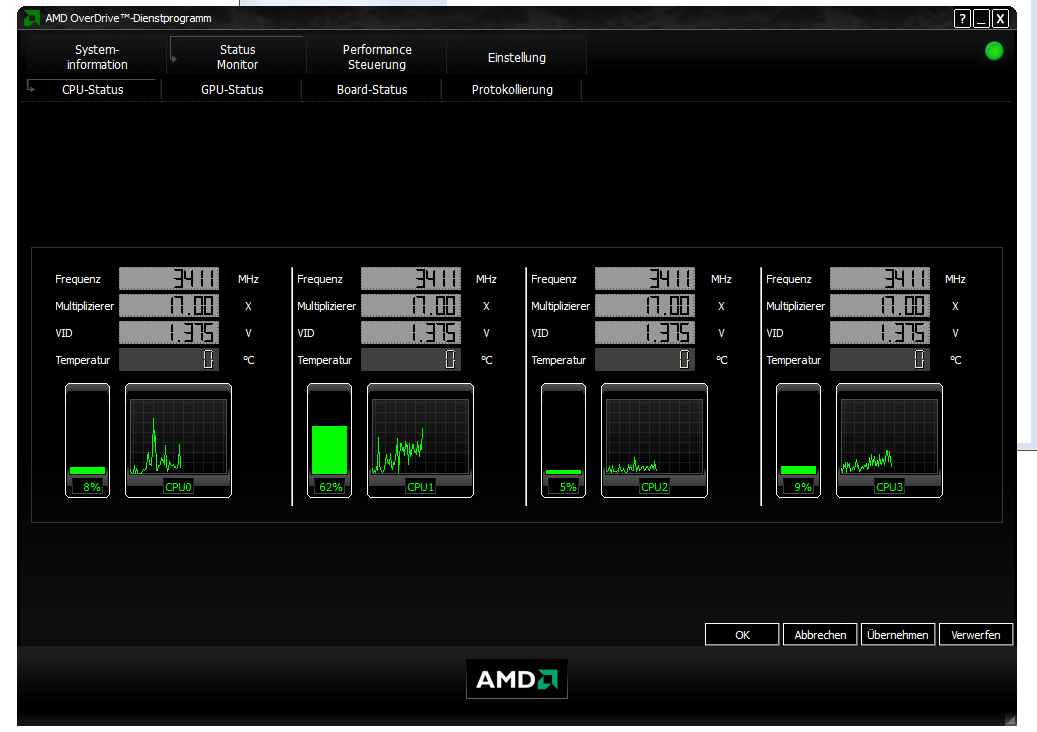This screenshot has height=732, width=1037.
Task: Click the CPU1 Temperatur value field
Action: point(411,360)
